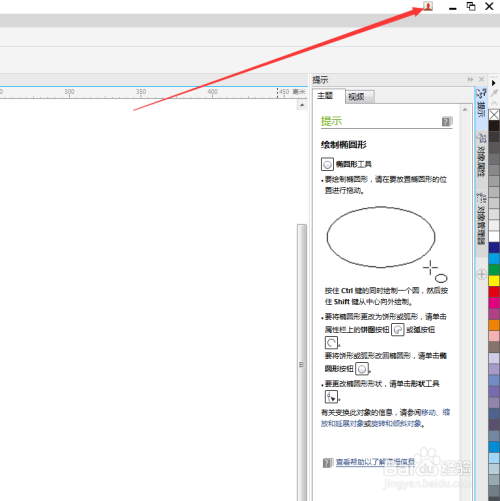Minimize the application window
500x501 pixels.
point(452,7)
